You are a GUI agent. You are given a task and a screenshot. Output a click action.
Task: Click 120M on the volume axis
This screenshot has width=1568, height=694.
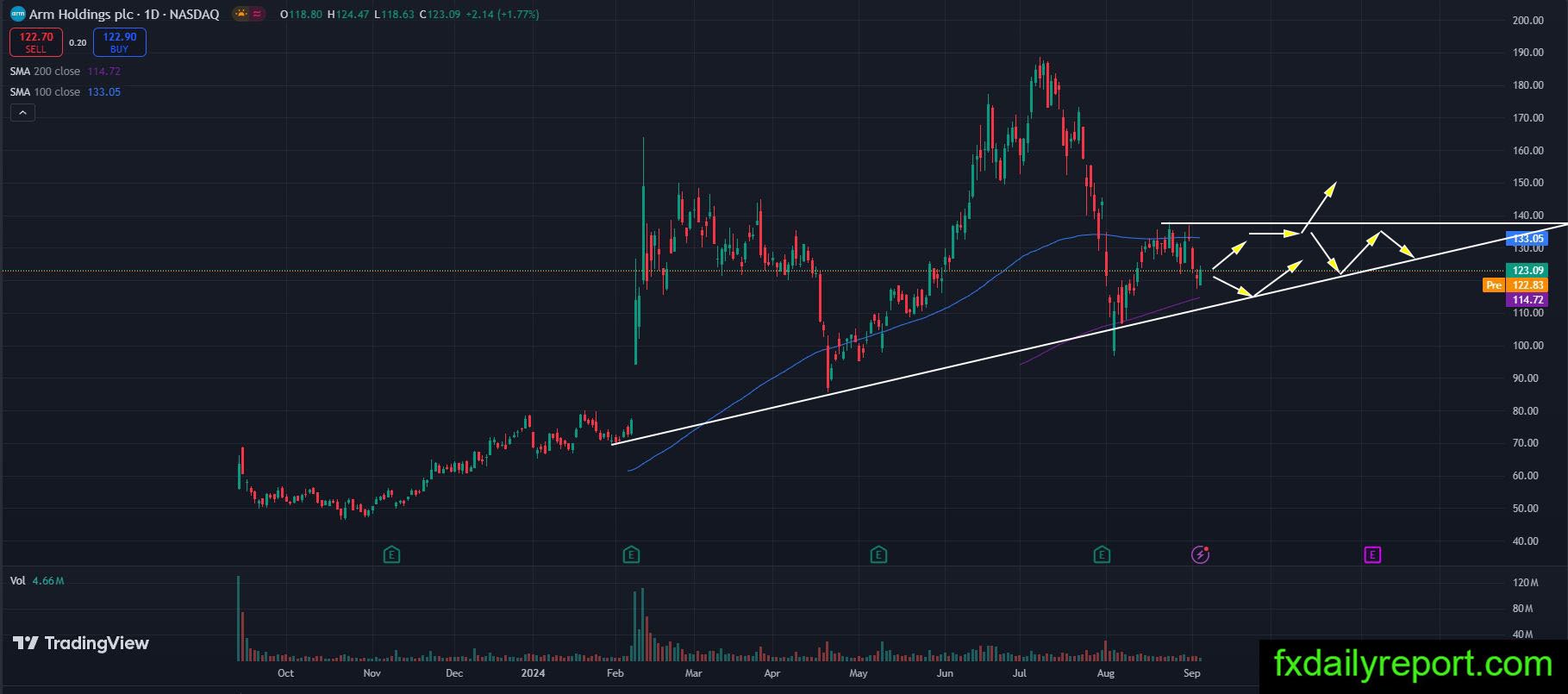coord(1526,583)
